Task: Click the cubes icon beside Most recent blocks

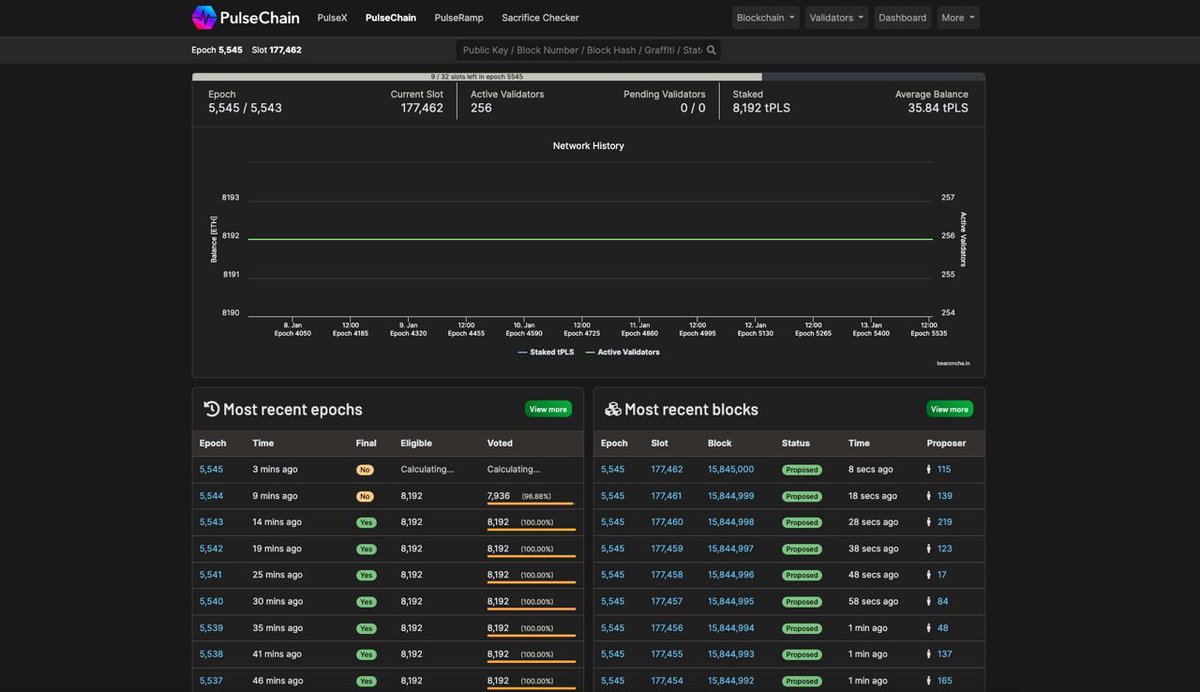Action: [613, 409]
